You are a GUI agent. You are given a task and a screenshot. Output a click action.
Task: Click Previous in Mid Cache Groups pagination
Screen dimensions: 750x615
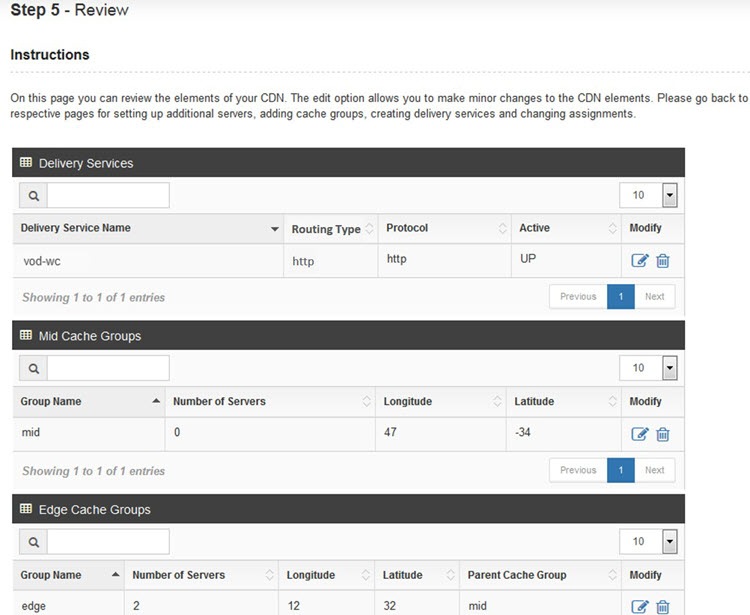[578, 470]
